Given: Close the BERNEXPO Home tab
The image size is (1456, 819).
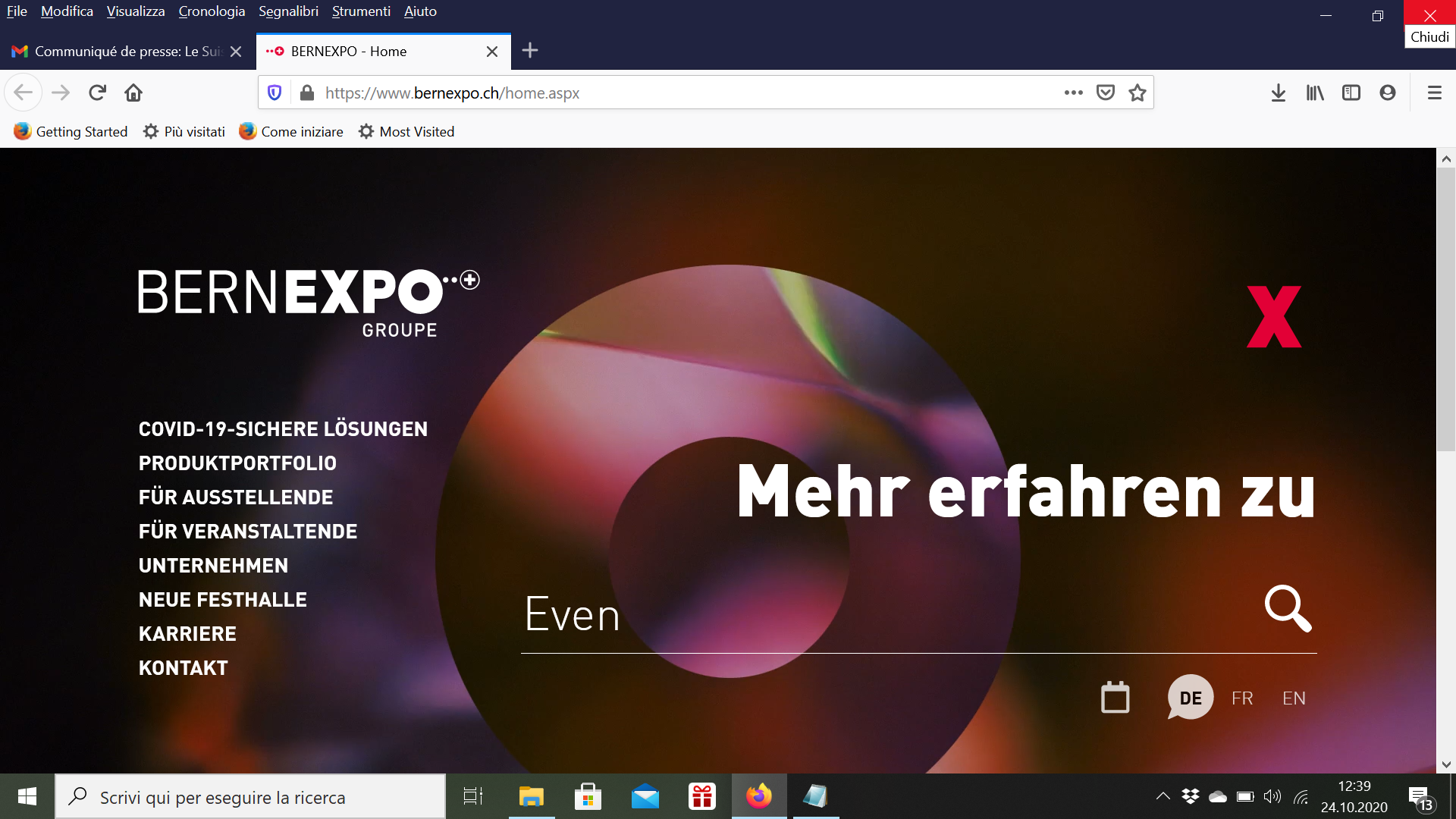Looking at the screenshot, I should 492,52.
